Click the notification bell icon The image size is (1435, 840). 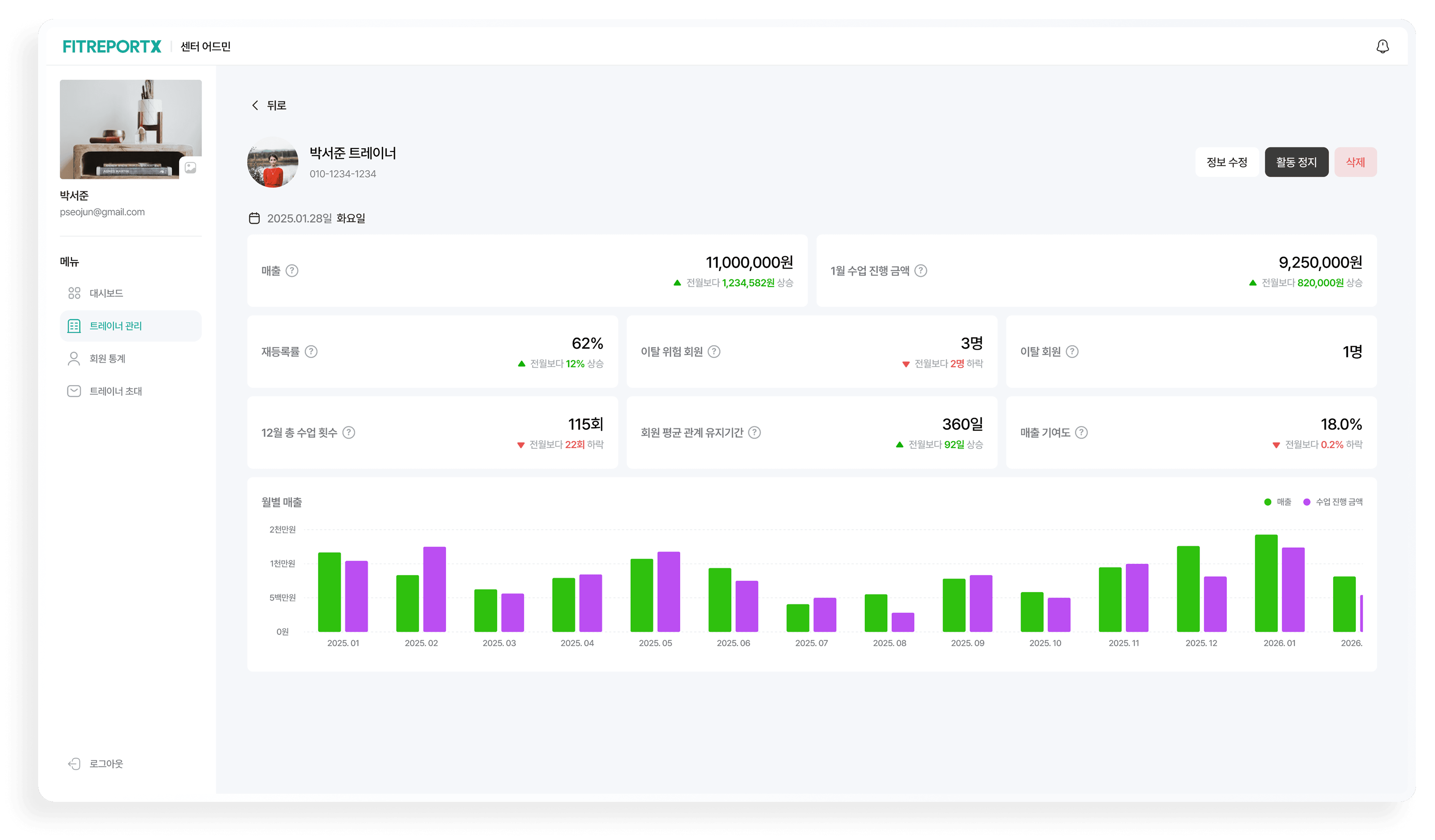point(1382,46)
